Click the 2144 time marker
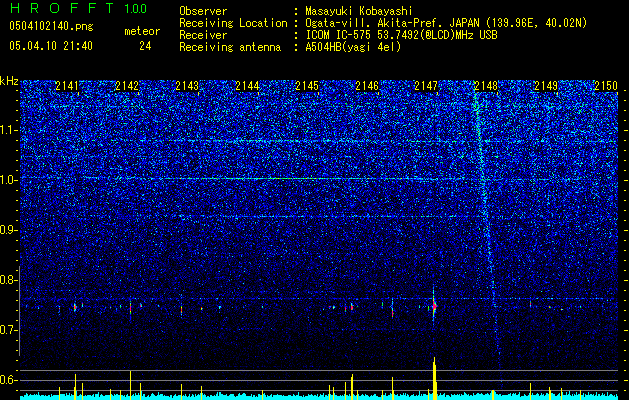The width and height of the screenshot is (629, 400). [x=247, y=86]
